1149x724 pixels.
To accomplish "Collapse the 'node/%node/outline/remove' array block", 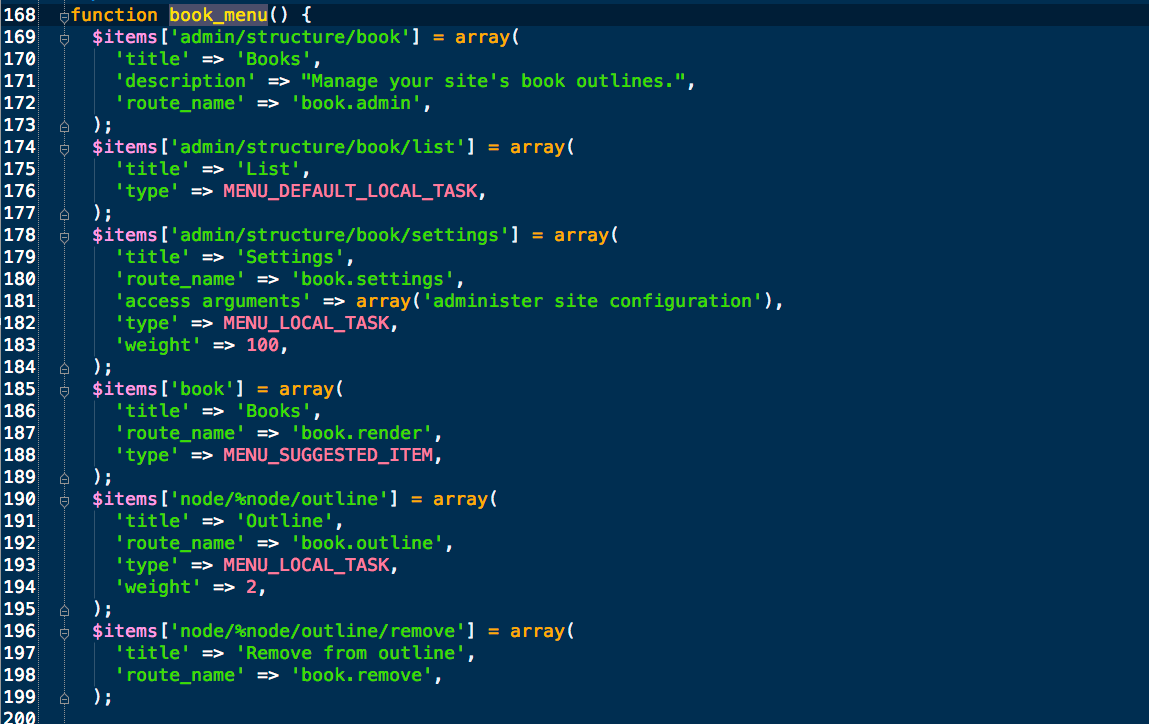I will tap(65, 632).
